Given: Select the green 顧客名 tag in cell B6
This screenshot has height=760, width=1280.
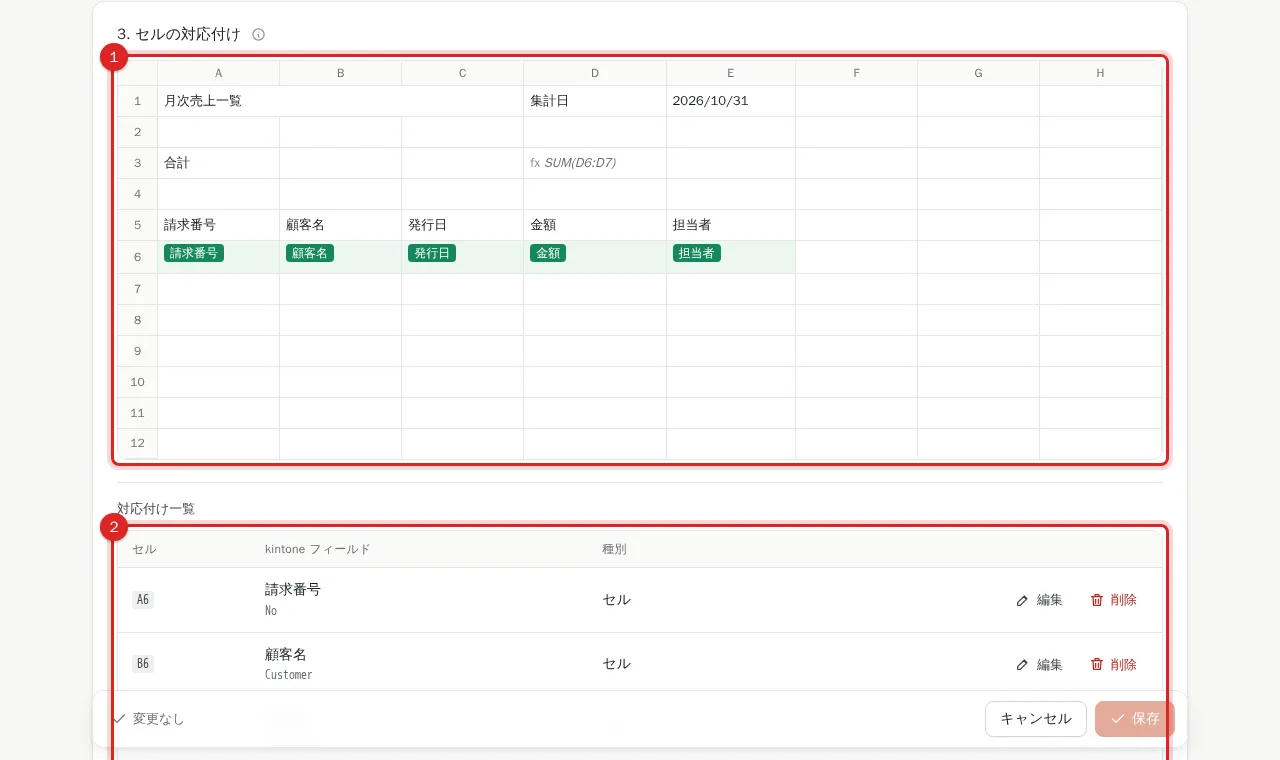Looking at the screenshot, I should pyautogui.click(x=310, y=253).
